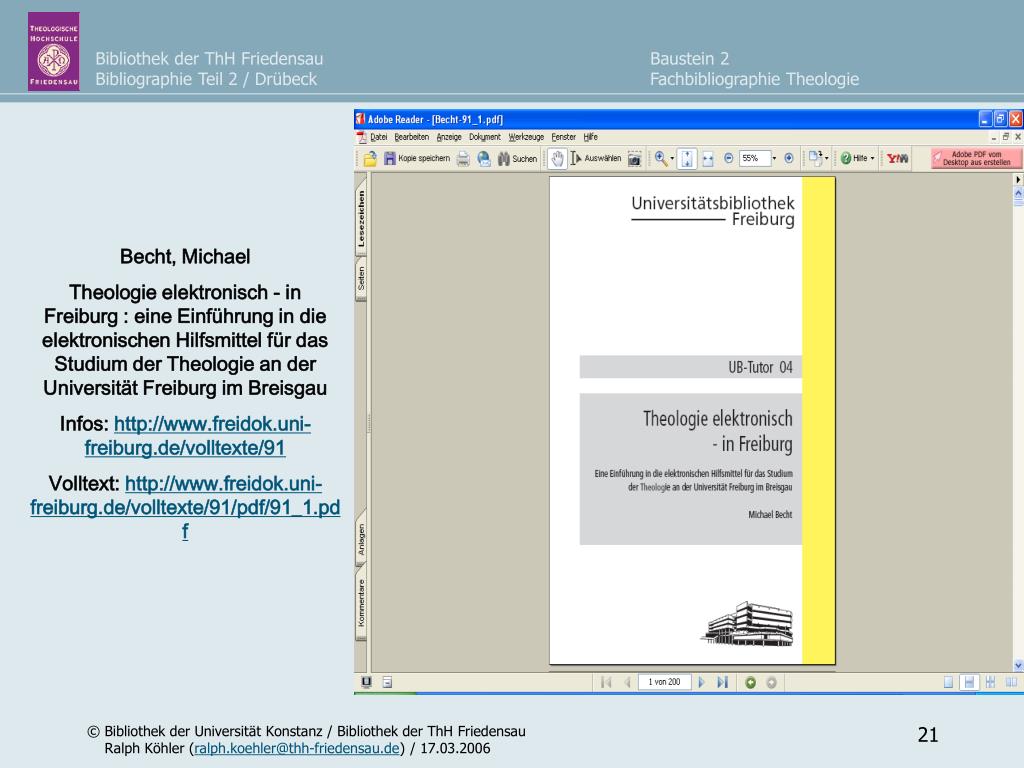Screen dimensions: 1024x768
Task: Open the Anzeige menu
Action: tap(449, 137)
